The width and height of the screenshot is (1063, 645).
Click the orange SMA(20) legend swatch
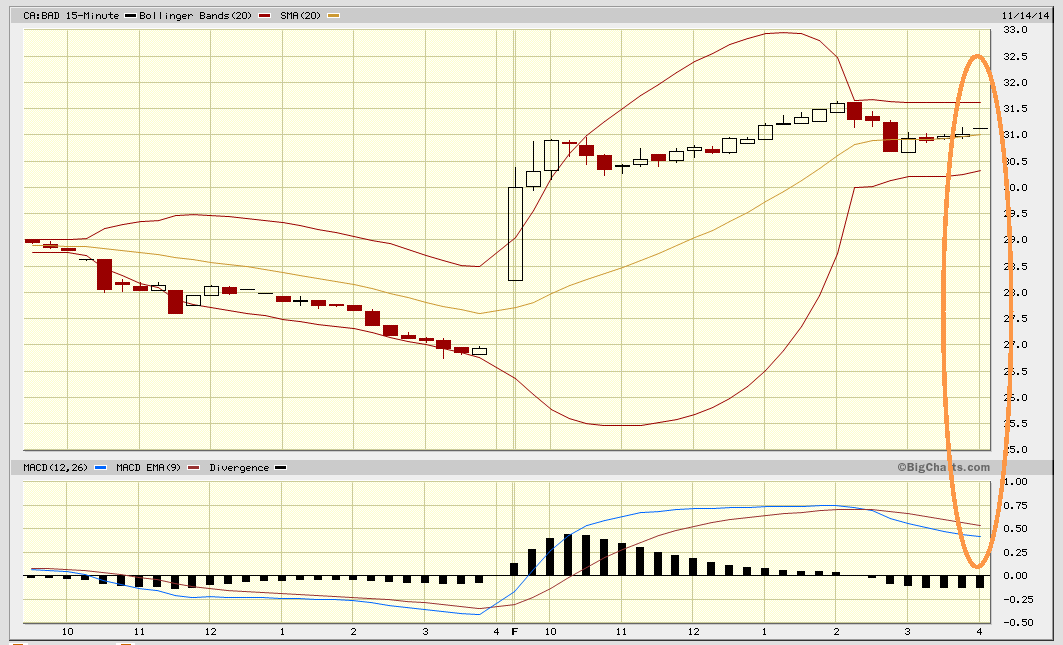click(x=334, y=16)
